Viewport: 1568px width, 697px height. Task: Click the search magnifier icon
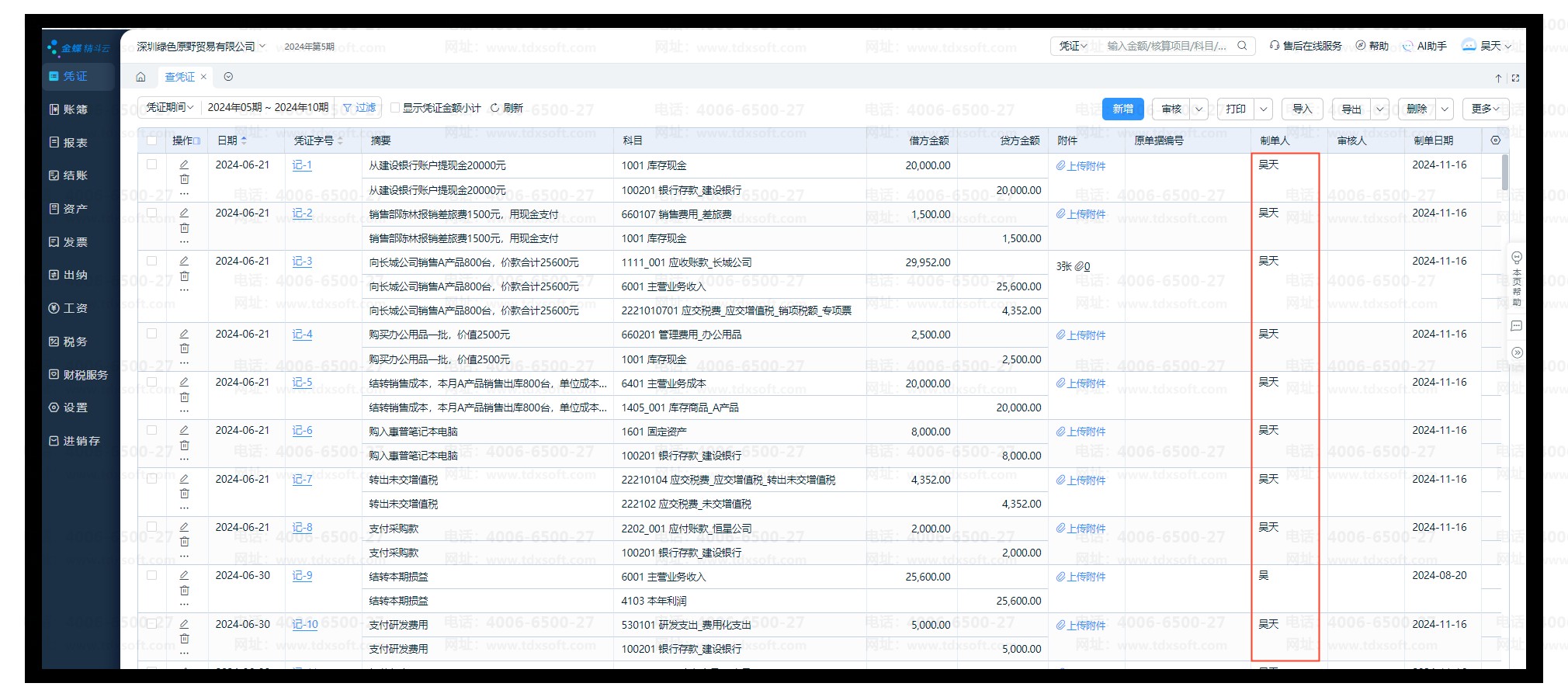point(1242,46)
